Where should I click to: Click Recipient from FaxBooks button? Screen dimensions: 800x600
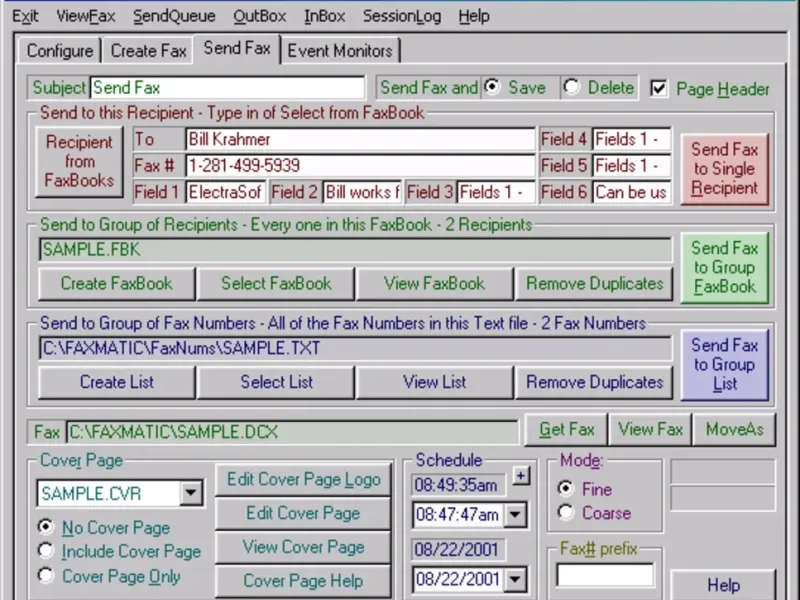click(x=79, y=161)
